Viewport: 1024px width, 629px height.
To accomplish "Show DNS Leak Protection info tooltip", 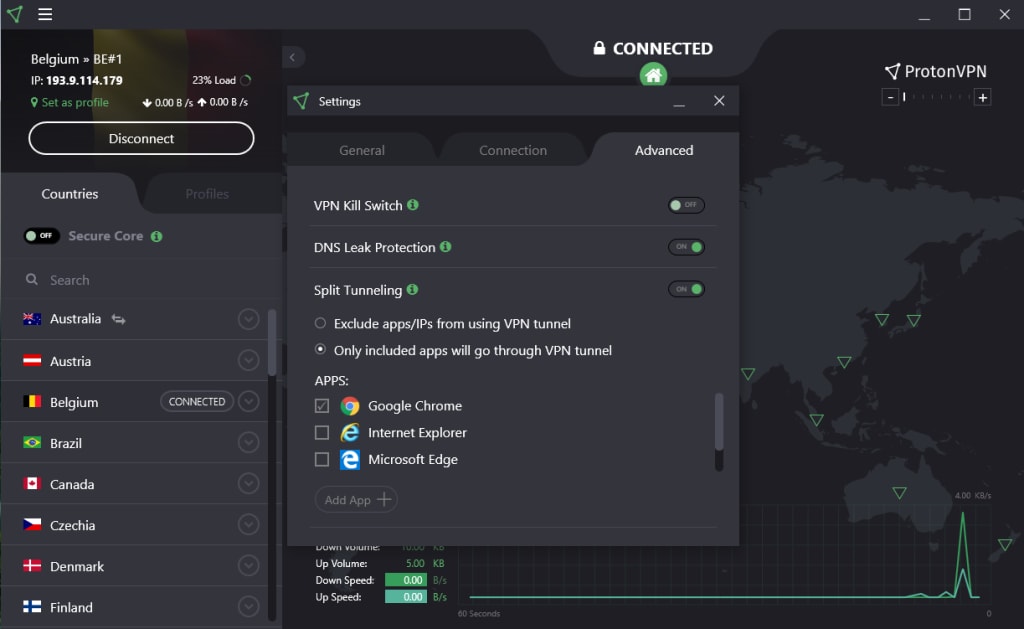I will click(x=445, y=246).
